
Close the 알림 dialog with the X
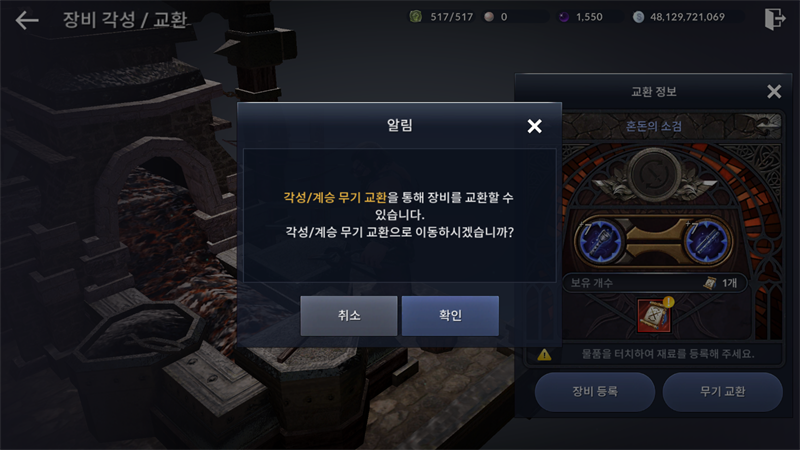pyautogui.click(x=534, y=126)
